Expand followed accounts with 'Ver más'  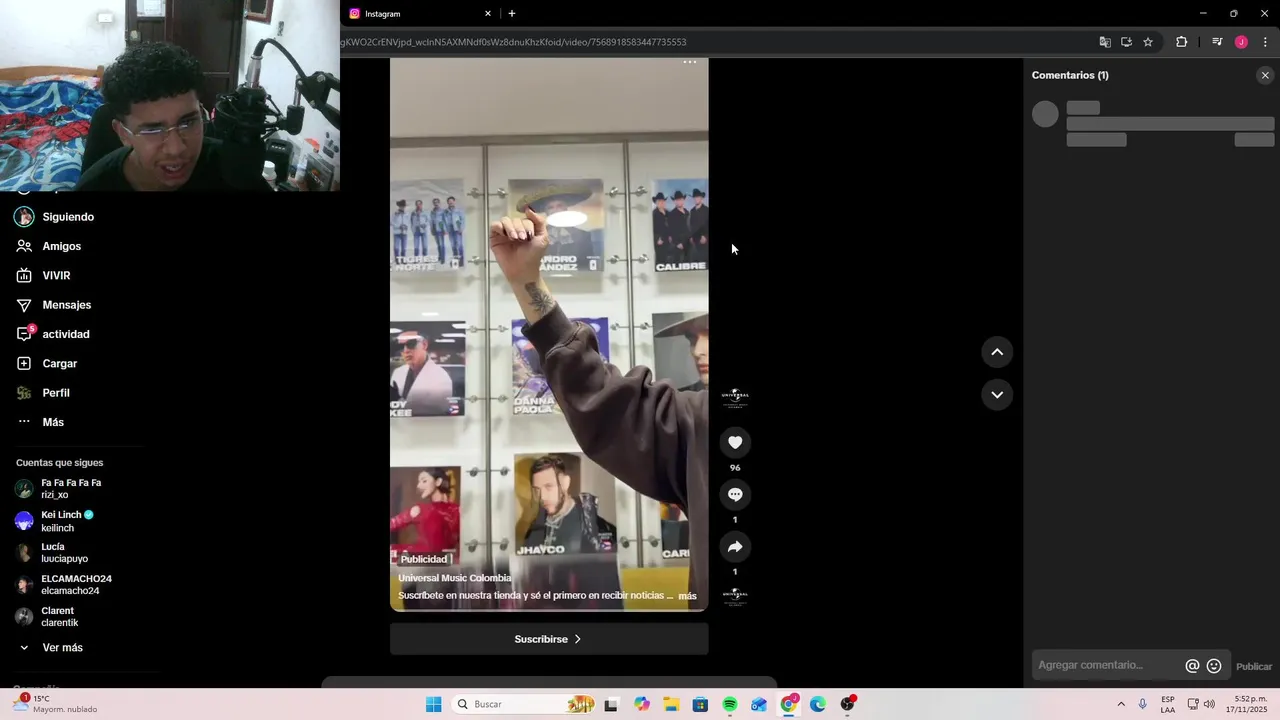point(62,648)
